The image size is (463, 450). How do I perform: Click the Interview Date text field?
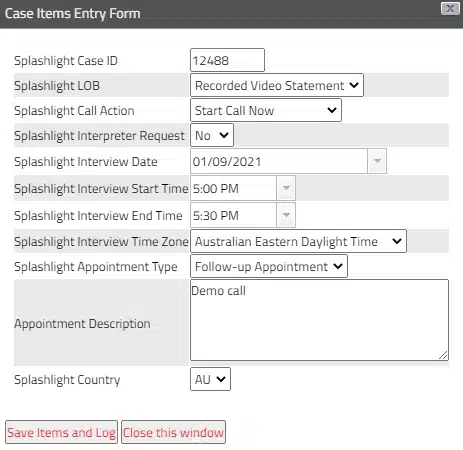[279, 162]
